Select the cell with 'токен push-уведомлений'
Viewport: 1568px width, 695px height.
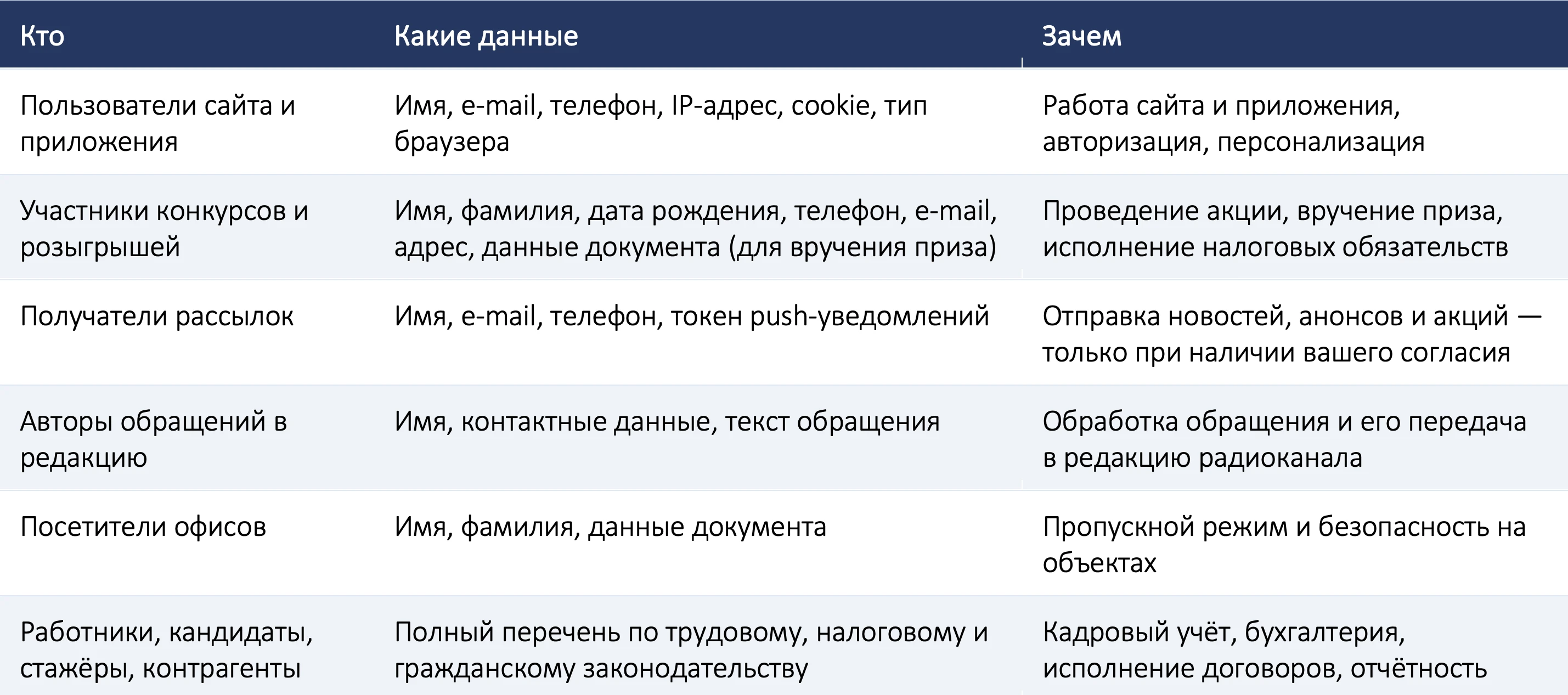pos(697,333)
